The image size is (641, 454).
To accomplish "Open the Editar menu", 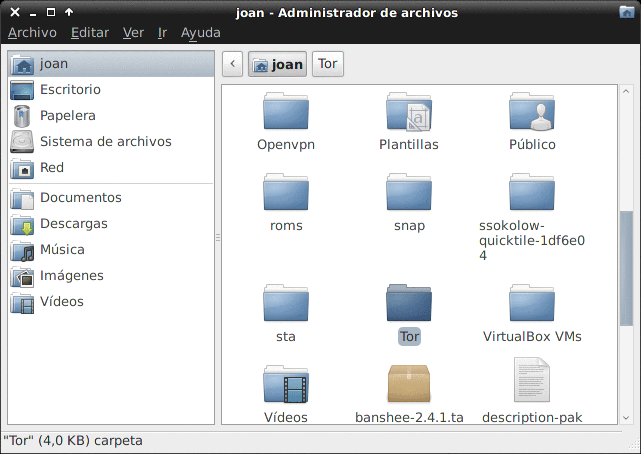I will click(90, 33).
